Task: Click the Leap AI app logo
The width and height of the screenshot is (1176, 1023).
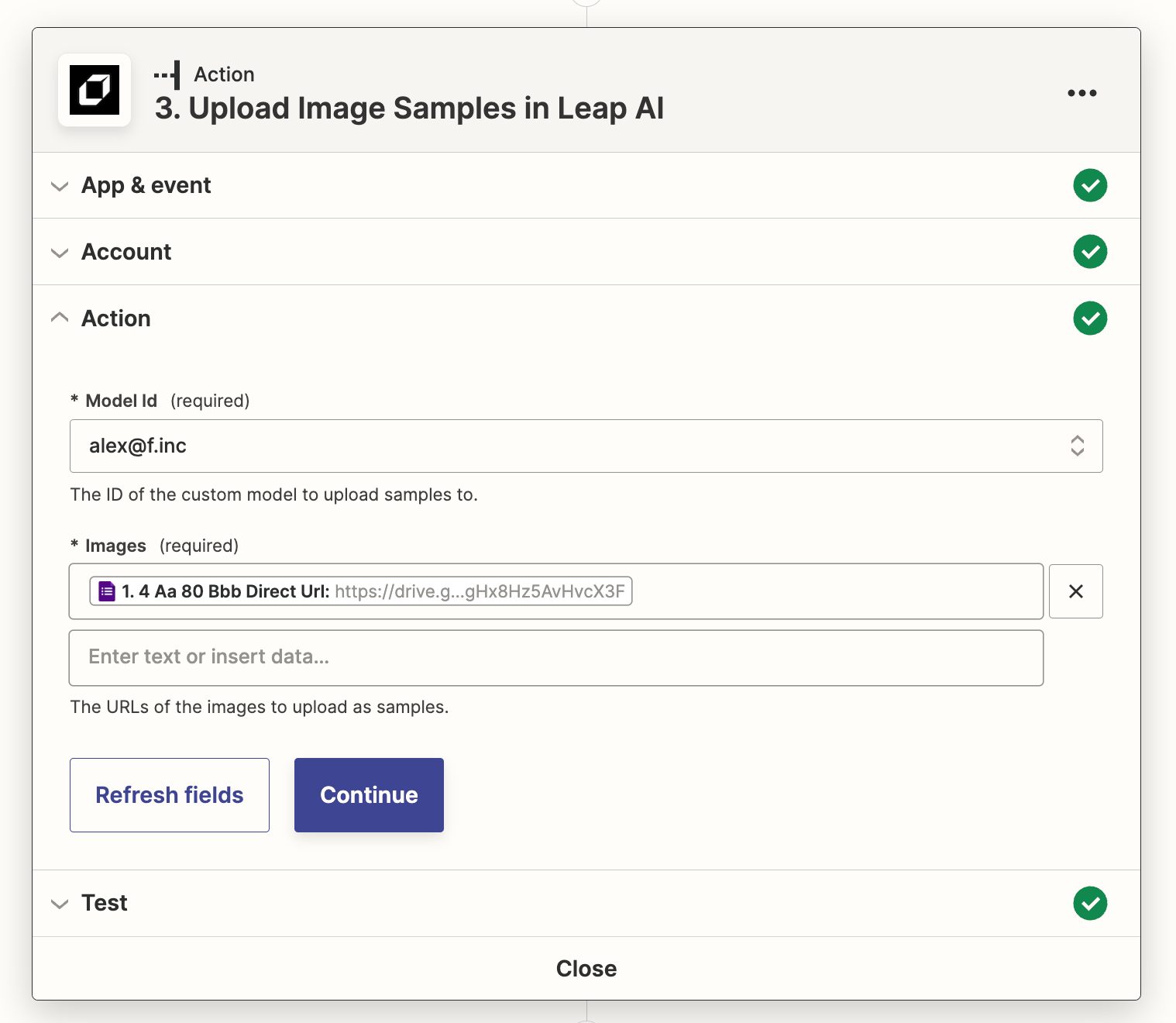Action: (x=95, y=90)
